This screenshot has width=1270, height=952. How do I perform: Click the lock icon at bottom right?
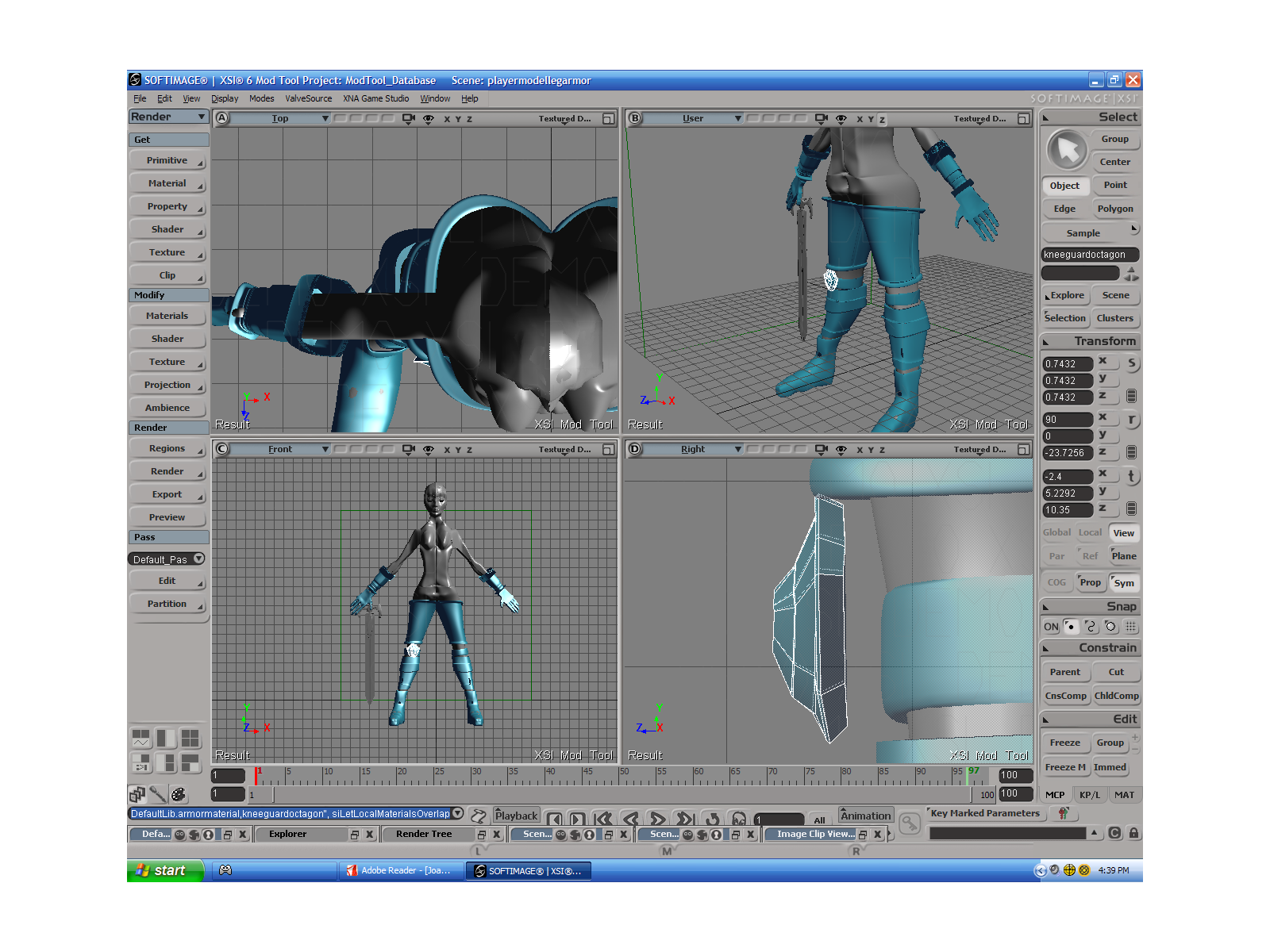tap(1133, 833)
